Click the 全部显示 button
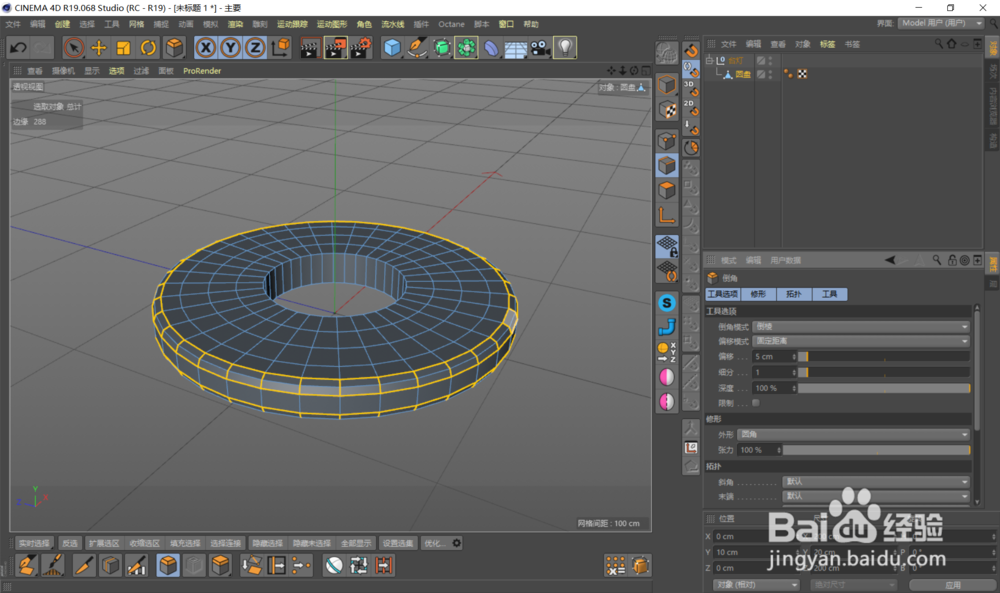The image size is (1000, 593). [356, 543]
